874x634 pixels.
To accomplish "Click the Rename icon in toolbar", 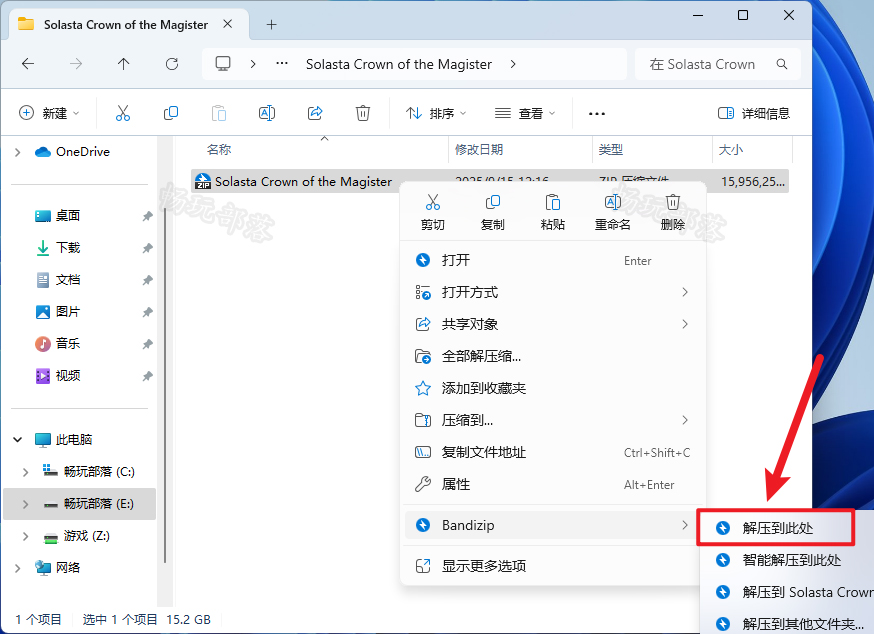I will coord(267,113).
